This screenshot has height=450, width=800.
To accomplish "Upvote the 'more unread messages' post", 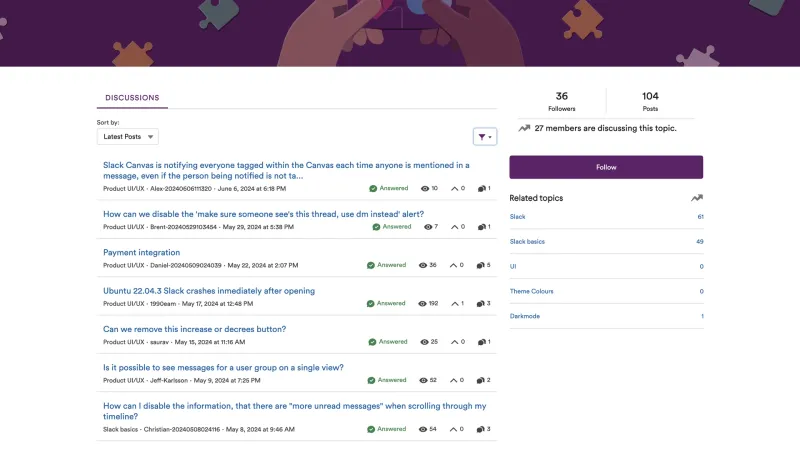I will click(453, 429).
